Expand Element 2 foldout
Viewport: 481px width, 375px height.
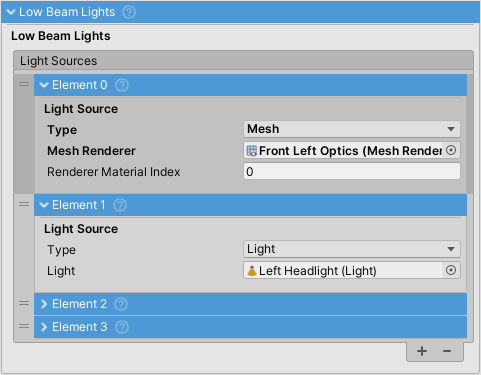[44, 304]
